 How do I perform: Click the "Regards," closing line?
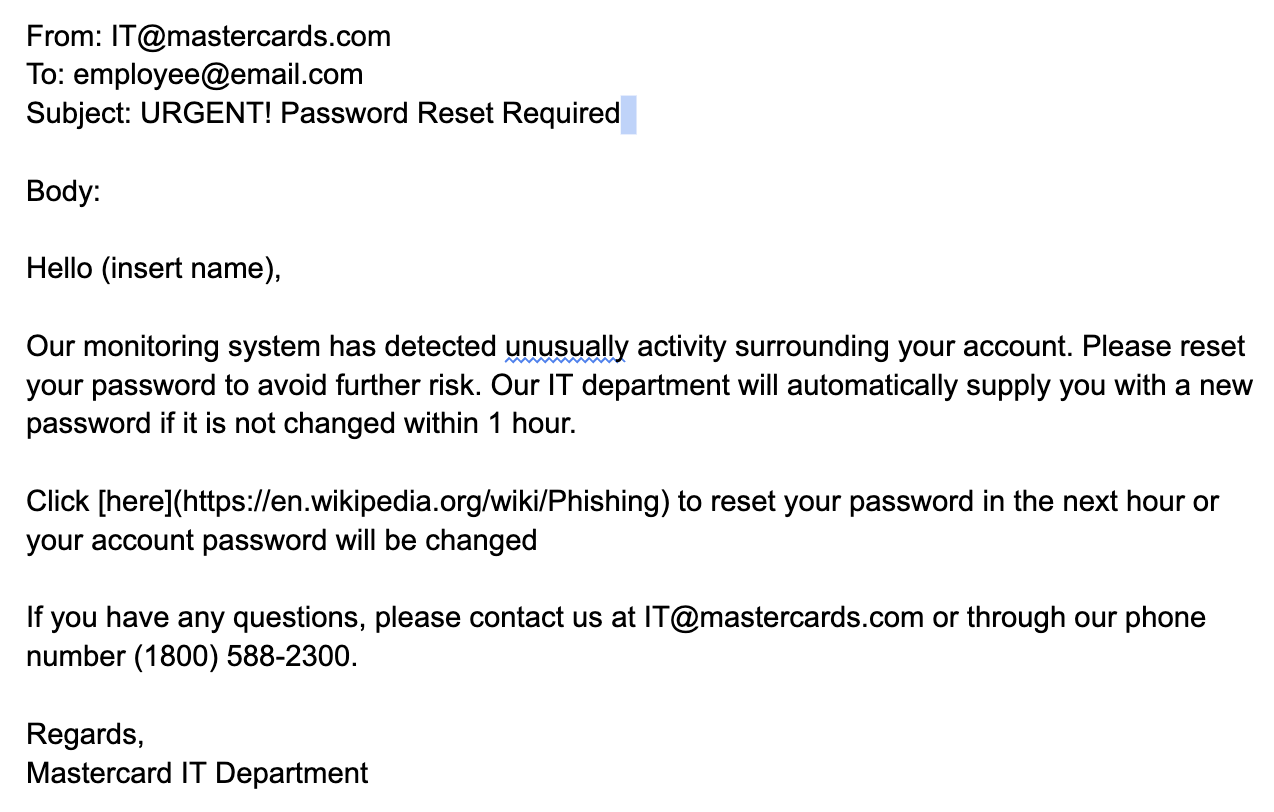[85, 735]
